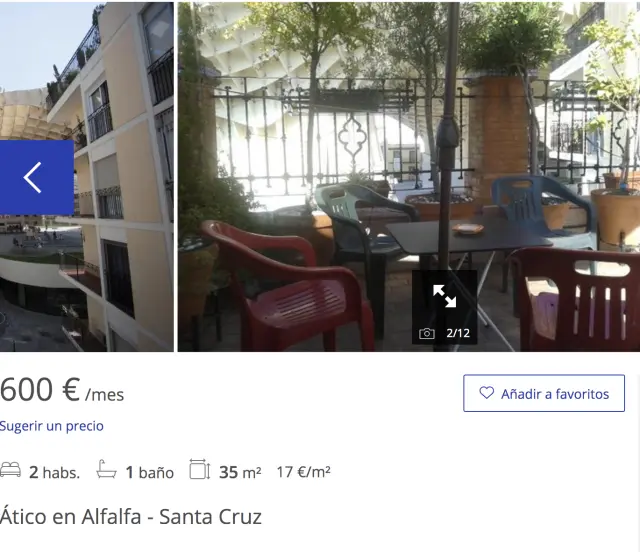Click the 2 habs. rooms label
The image size is (640, 552).
[54, 473]
